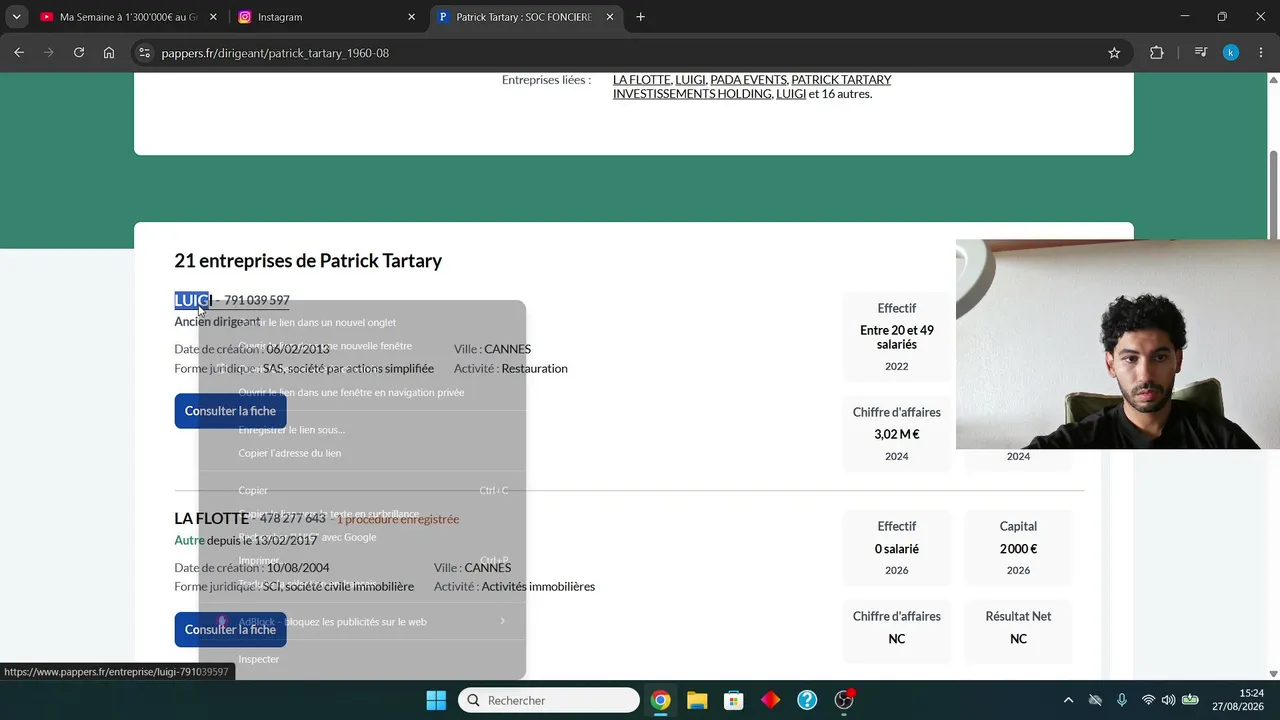Click the LA FLOTTE 'Résultat Net NC' card

click(x=1018, y=631)
